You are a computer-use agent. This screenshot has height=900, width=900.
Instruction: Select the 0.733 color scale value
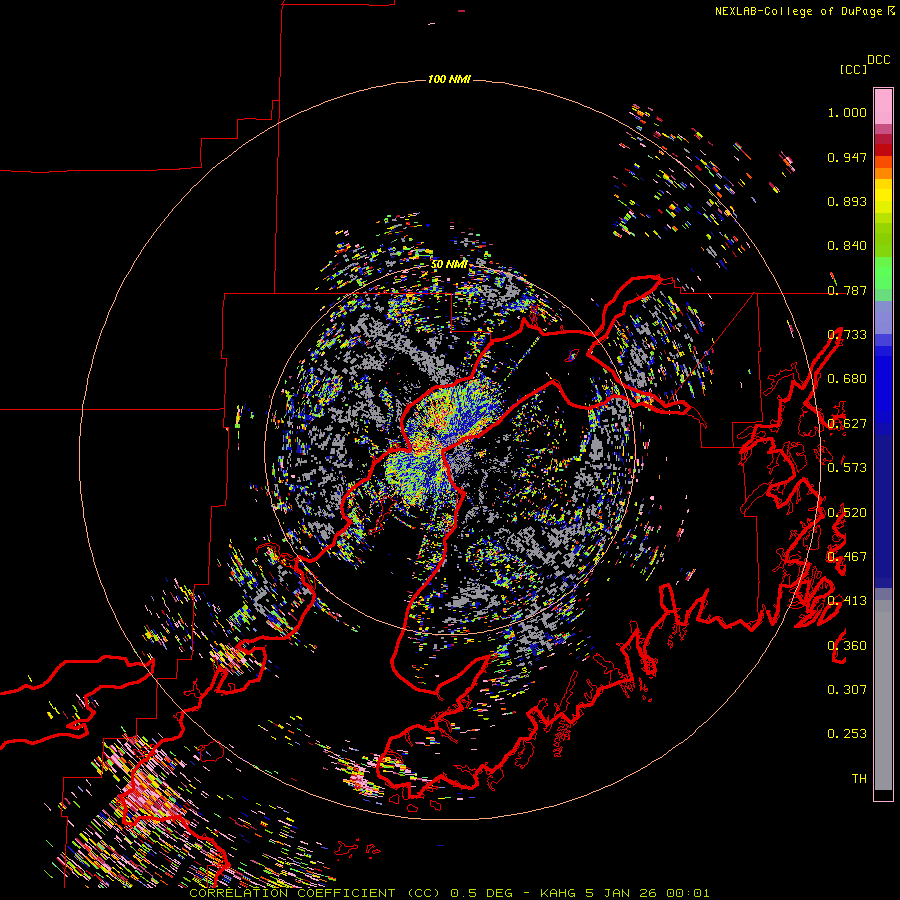pos(847,335)
